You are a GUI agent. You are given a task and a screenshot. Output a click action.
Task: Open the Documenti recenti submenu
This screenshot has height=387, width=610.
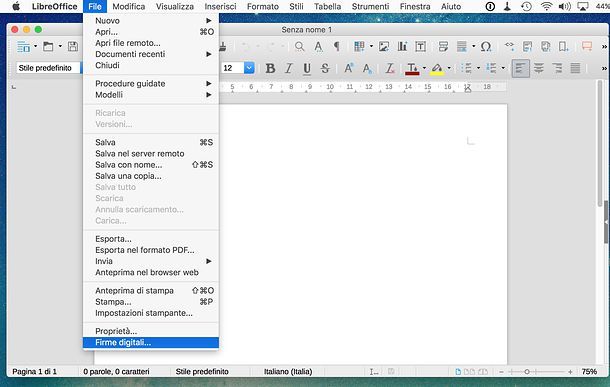151,54
